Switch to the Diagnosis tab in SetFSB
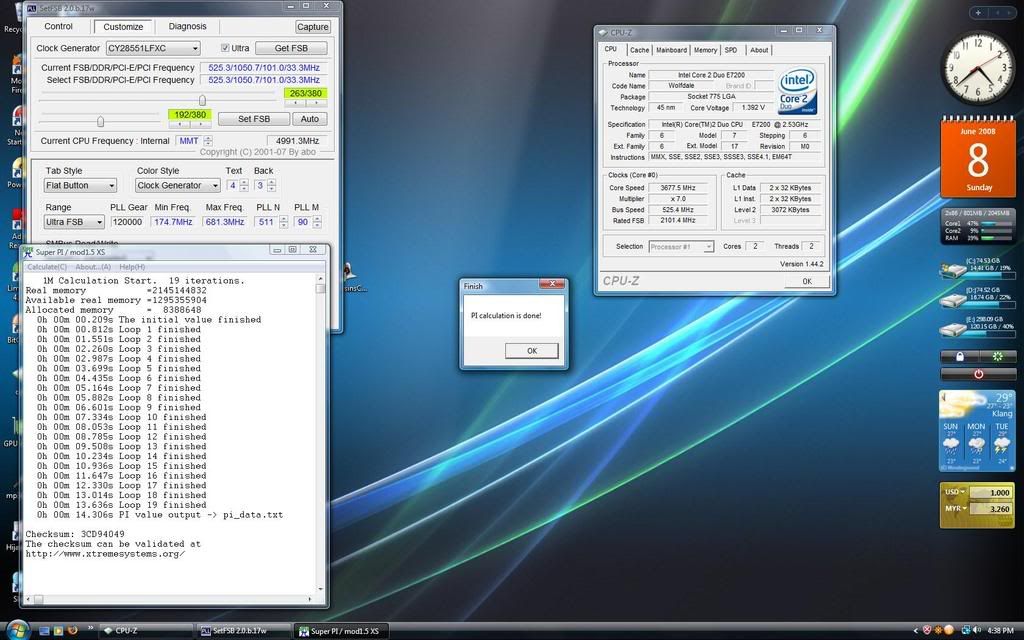This screenshot has height=640, width=1024. tap(188, 26)
